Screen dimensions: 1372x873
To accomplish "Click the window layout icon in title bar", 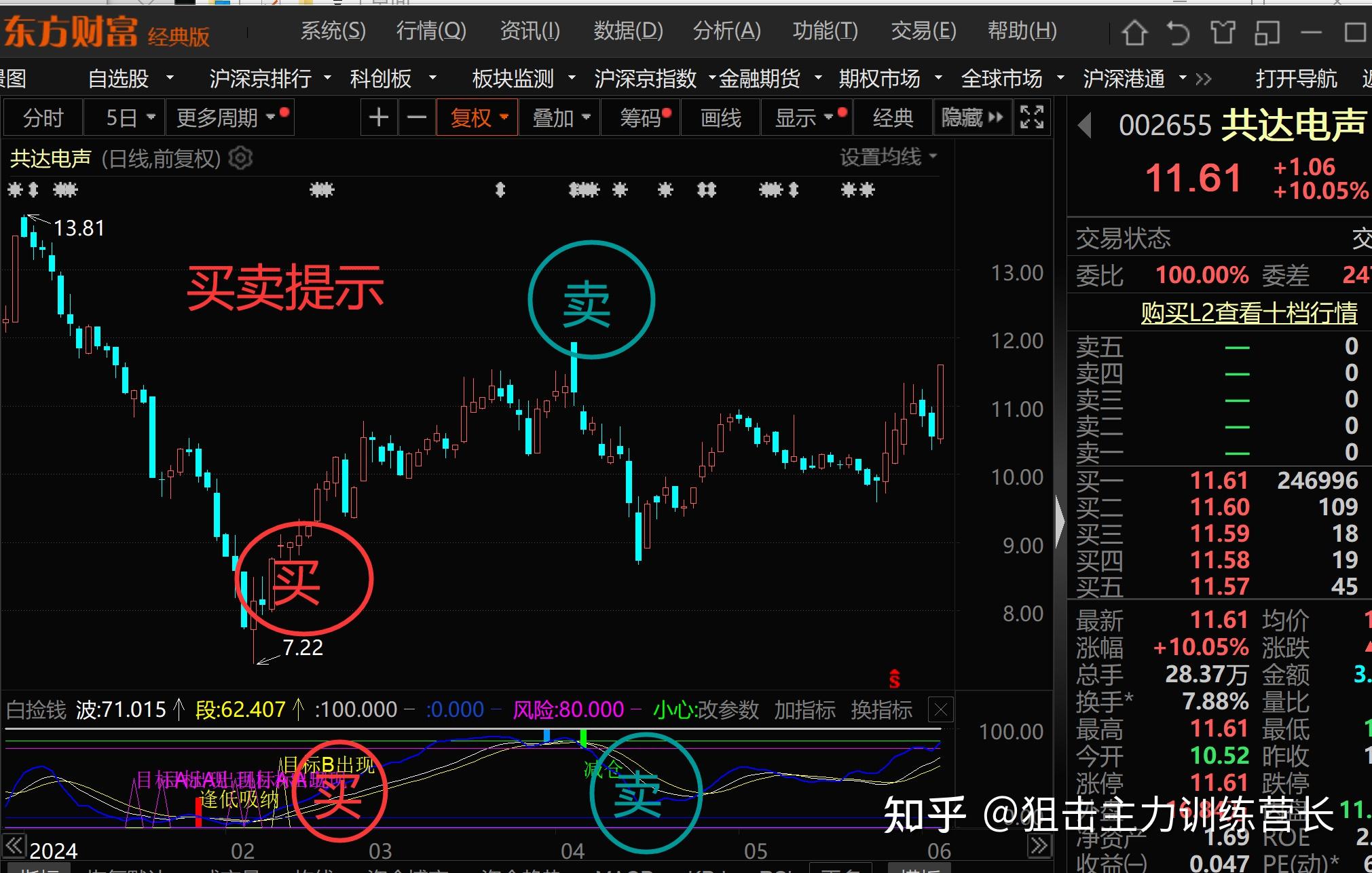I will tap(1267, 32).
